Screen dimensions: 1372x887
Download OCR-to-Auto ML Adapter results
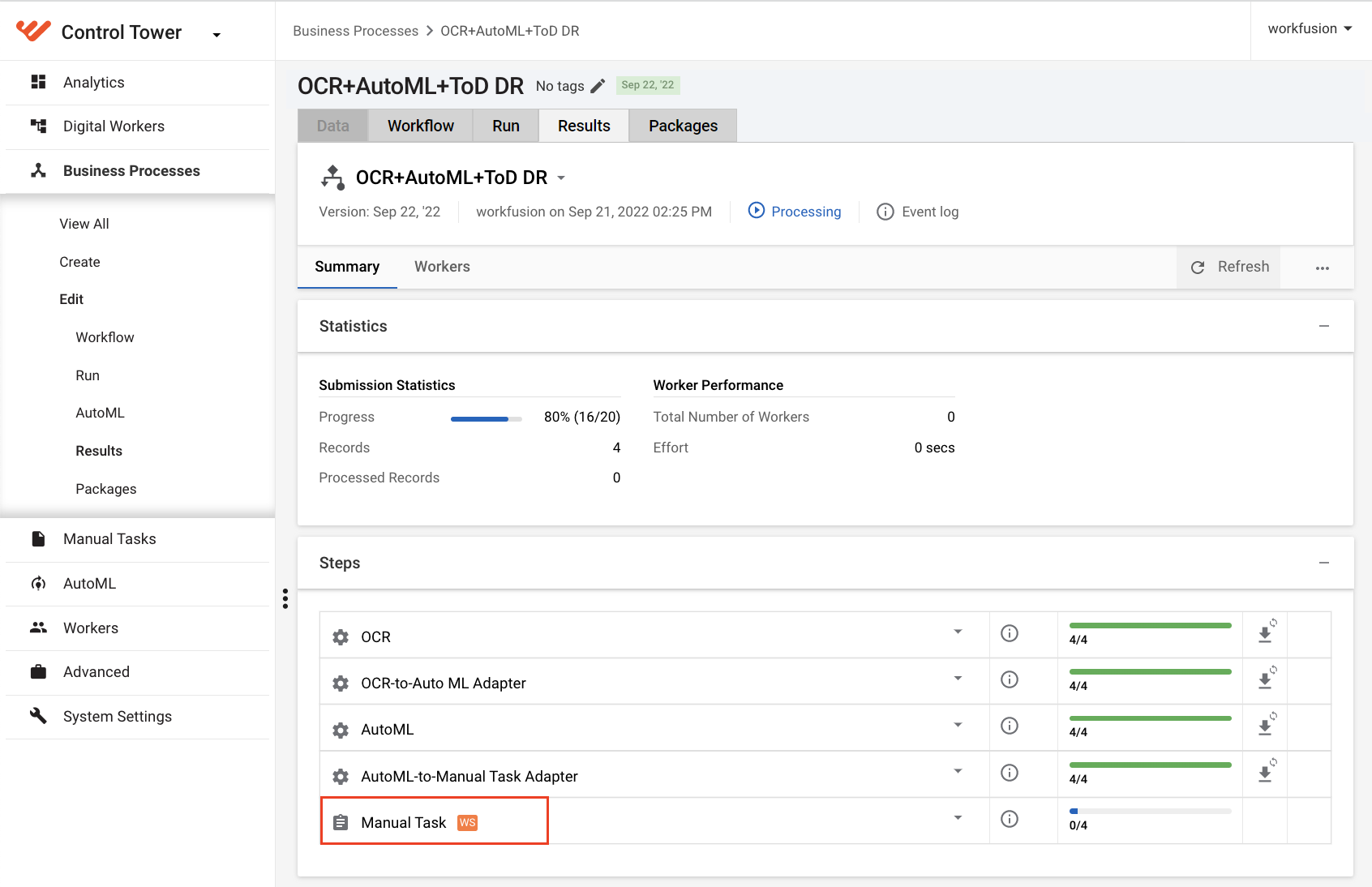[1267, 679]
